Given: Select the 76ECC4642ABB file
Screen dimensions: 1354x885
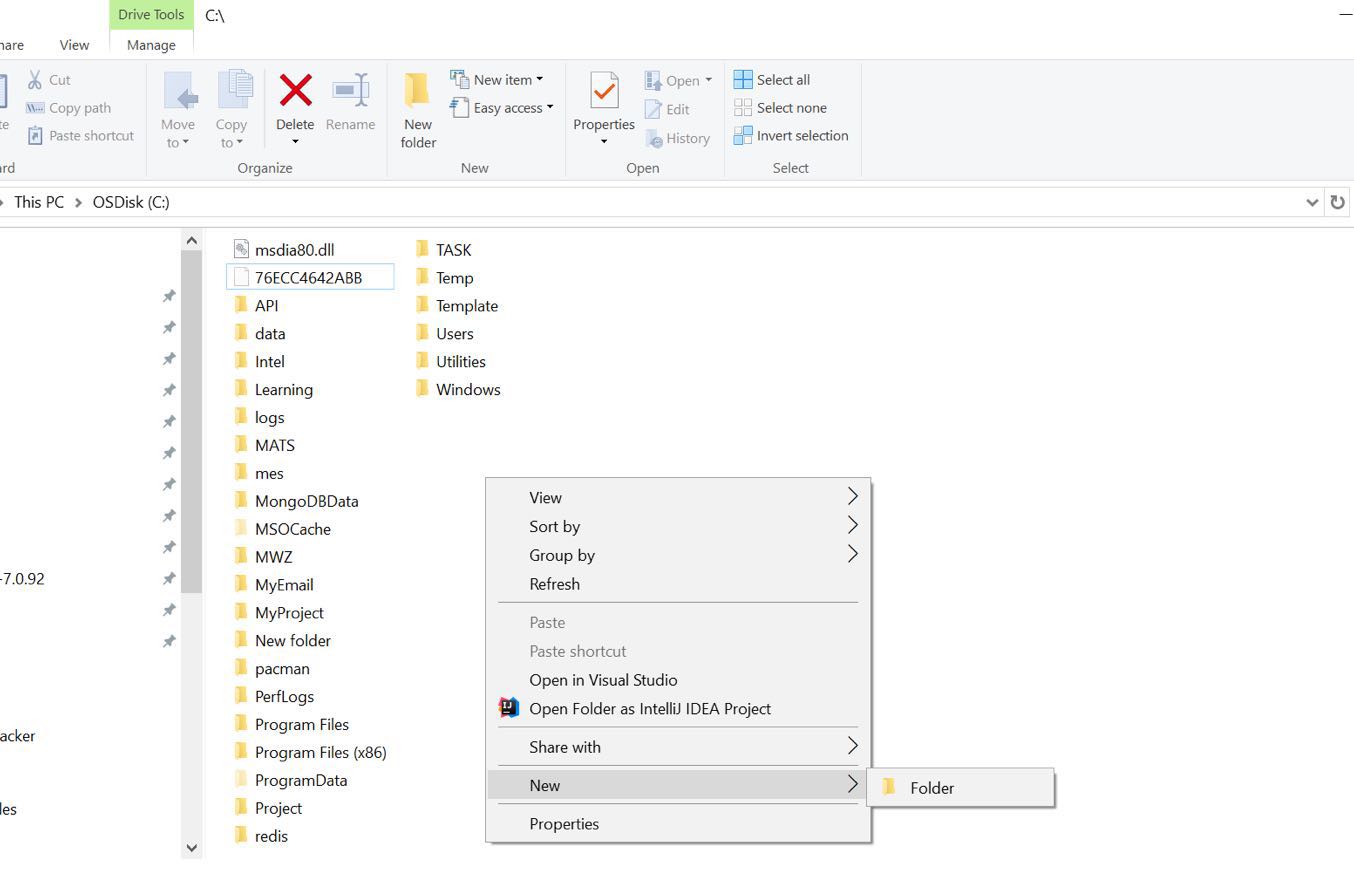Looking at the screenshot, I should [310, 278].
